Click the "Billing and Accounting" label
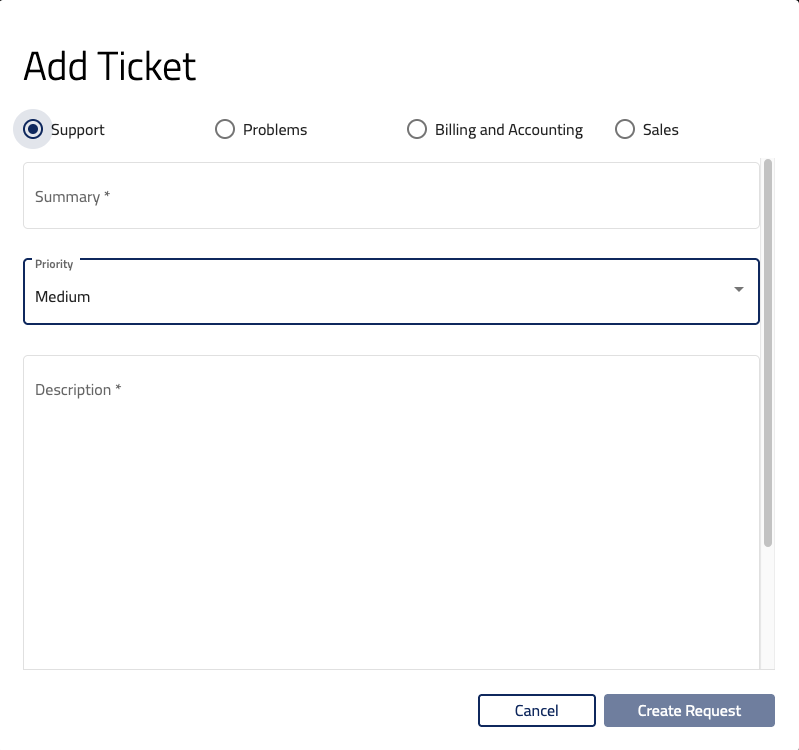 pyautogui.click(x=509, y=130)
